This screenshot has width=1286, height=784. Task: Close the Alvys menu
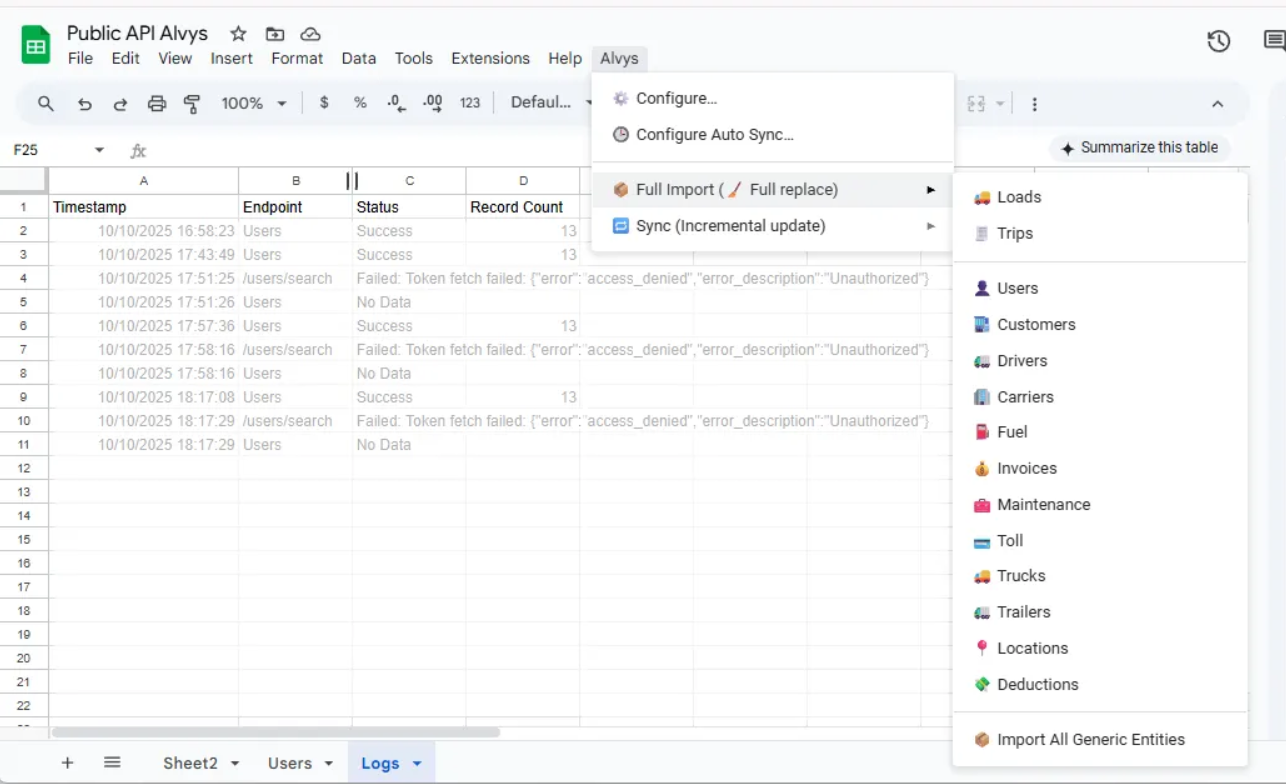click(x=619, y=58)
